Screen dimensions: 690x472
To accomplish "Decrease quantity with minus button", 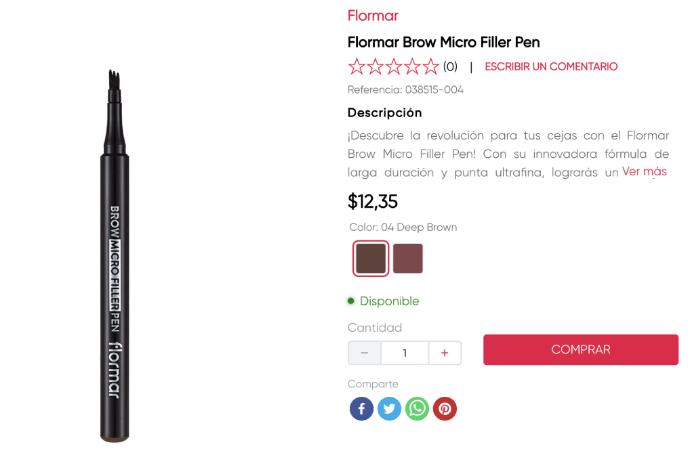I will (364, 353).
